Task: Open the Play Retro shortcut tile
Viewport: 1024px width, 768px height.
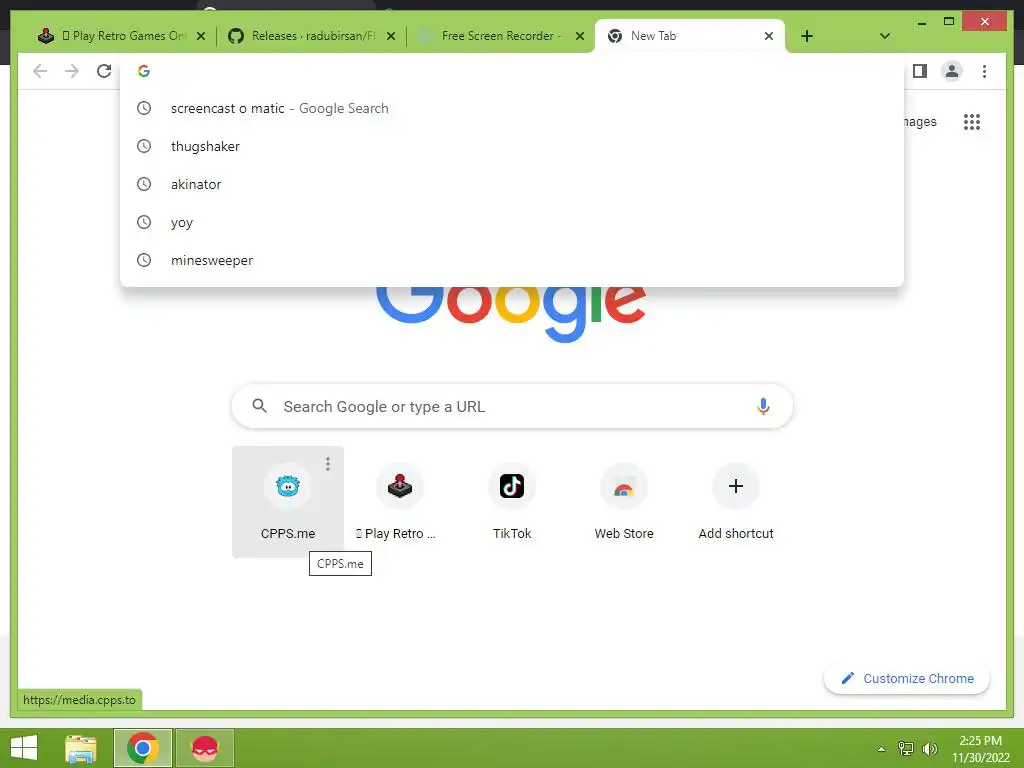Action: click(400, 502)
